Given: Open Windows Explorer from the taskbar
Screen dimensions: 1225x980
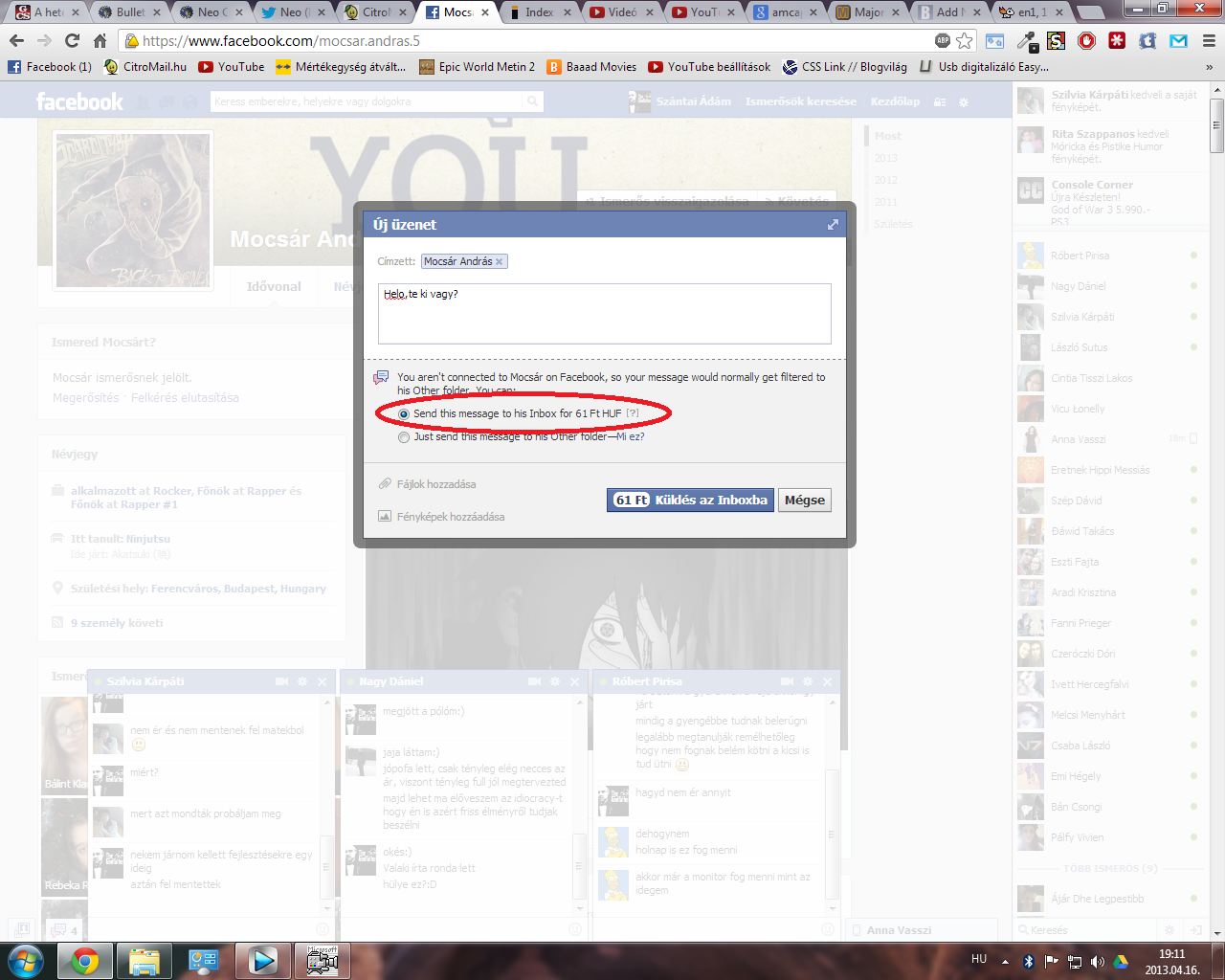Looking at the screenshot, I should click(144, 961).
